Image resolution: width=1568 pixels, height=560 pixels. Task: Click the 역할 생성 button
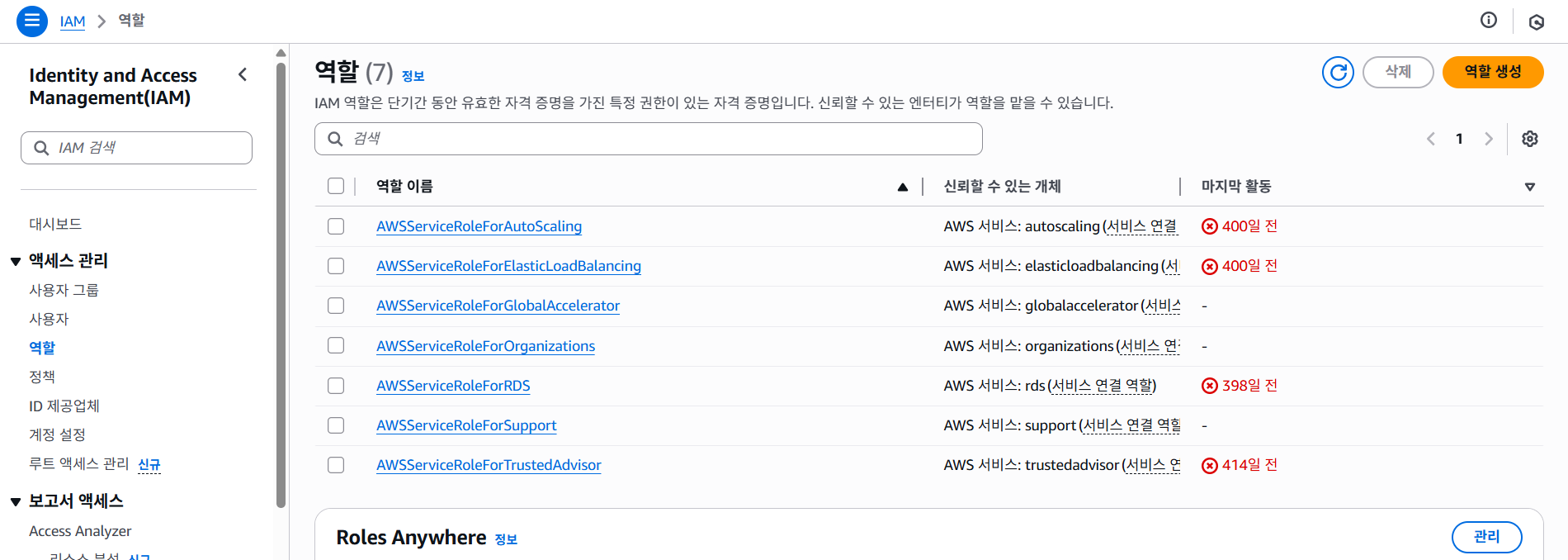(1492, 72)
